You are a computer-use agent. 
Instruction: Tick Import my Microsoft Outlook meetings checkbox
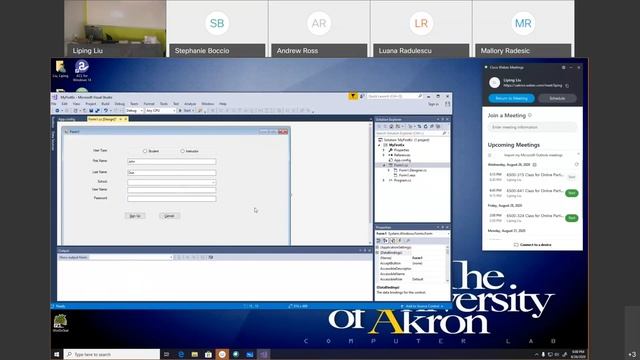(490, 155)
